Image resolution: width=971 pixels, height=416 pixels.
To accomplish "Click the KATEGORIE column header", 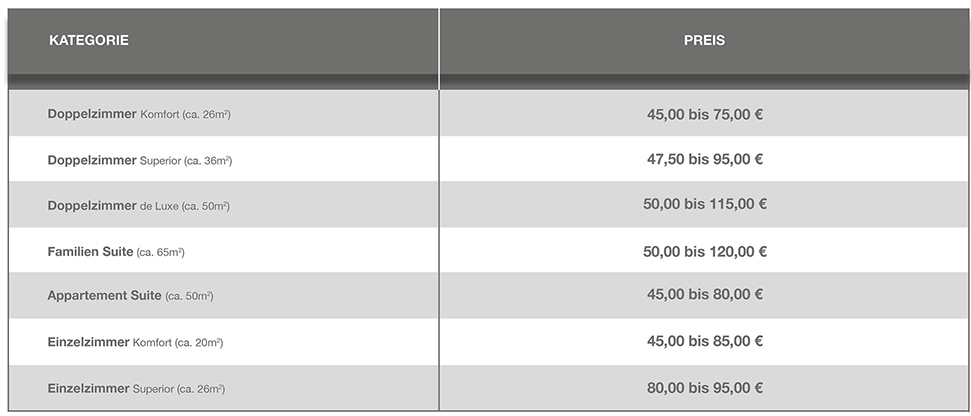I will (89, 41).
